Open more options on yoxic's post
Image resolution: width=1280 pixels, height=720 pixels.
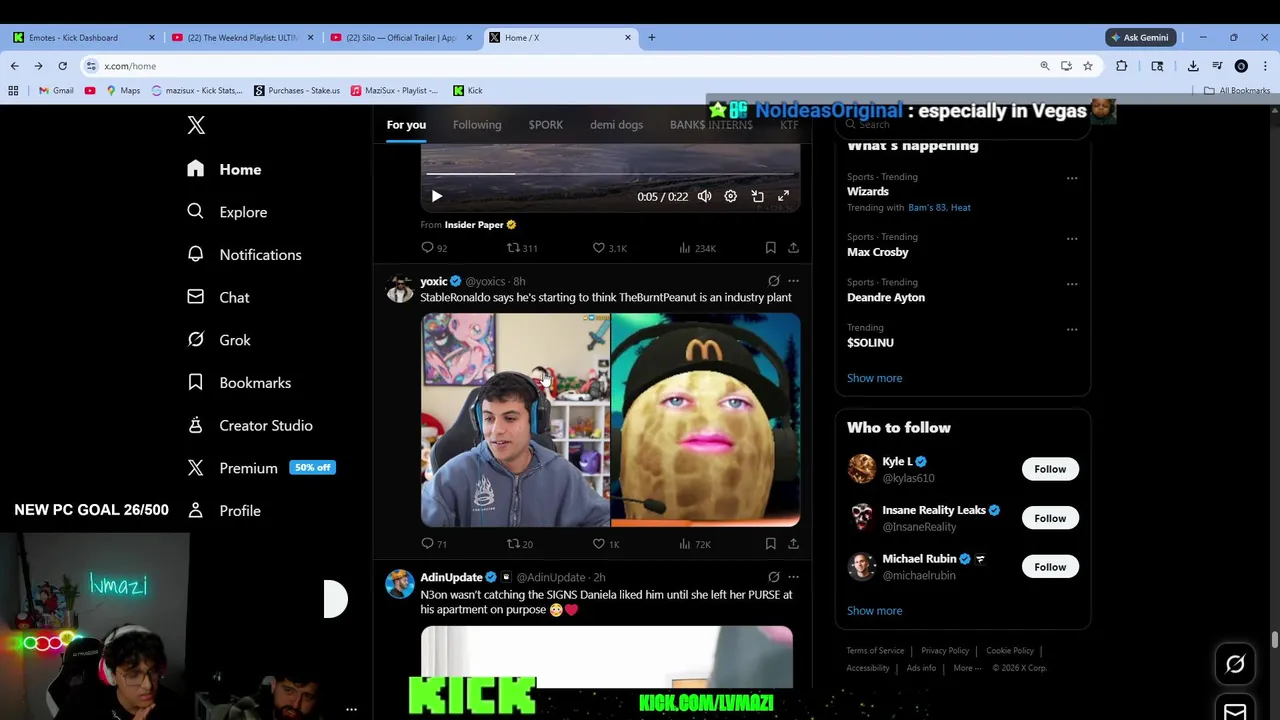[x=793, y=281]
